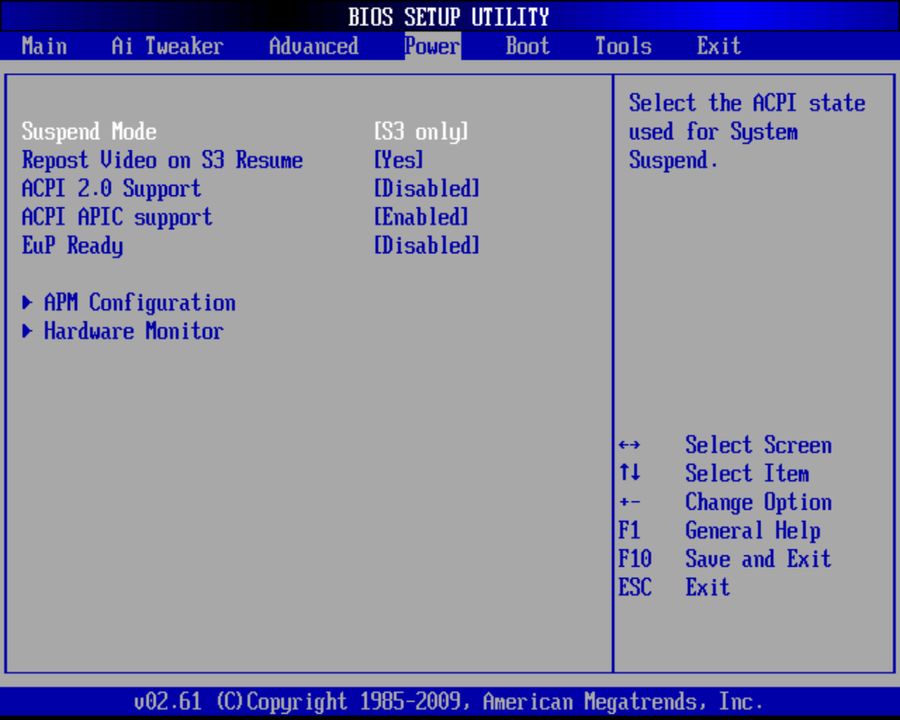Select the ACPI APIC support label
Screen dimensions: 900x720
click(117, 218)
